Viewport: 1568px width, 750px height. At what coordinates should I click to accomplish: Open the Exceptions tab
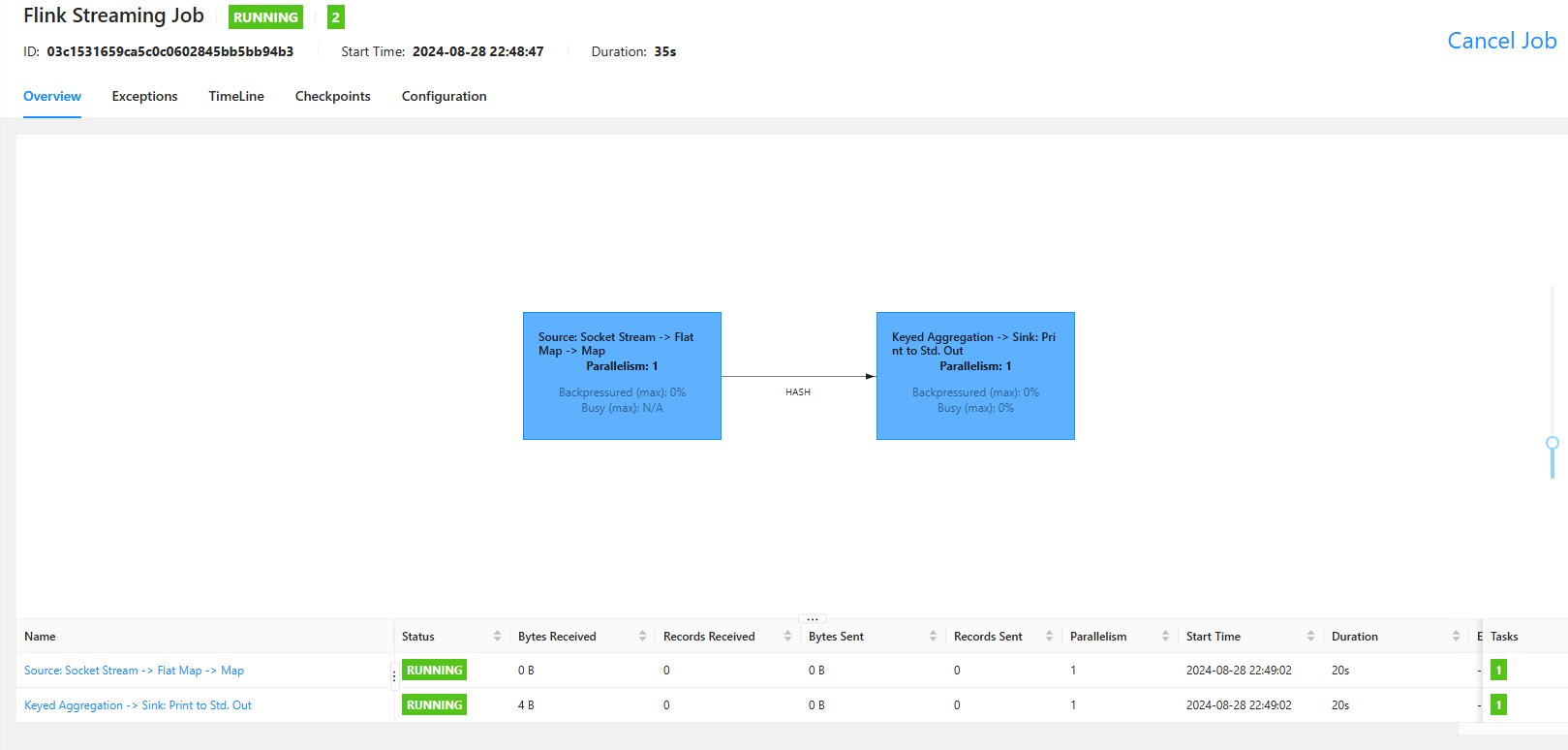(145, 96)
